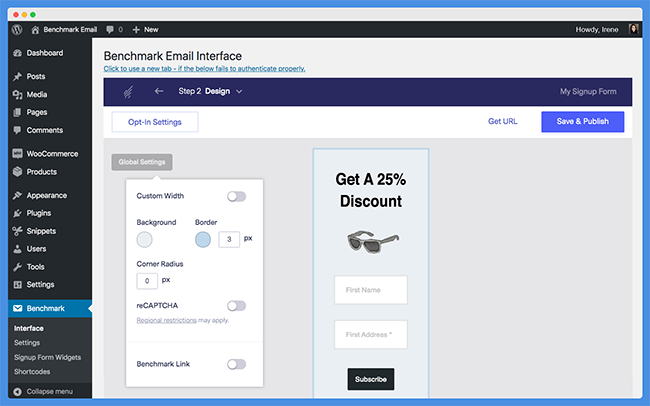Click the Settings sliders icon
The width and height of the screenshot is (650, 406).
click(x=17, y=284)
